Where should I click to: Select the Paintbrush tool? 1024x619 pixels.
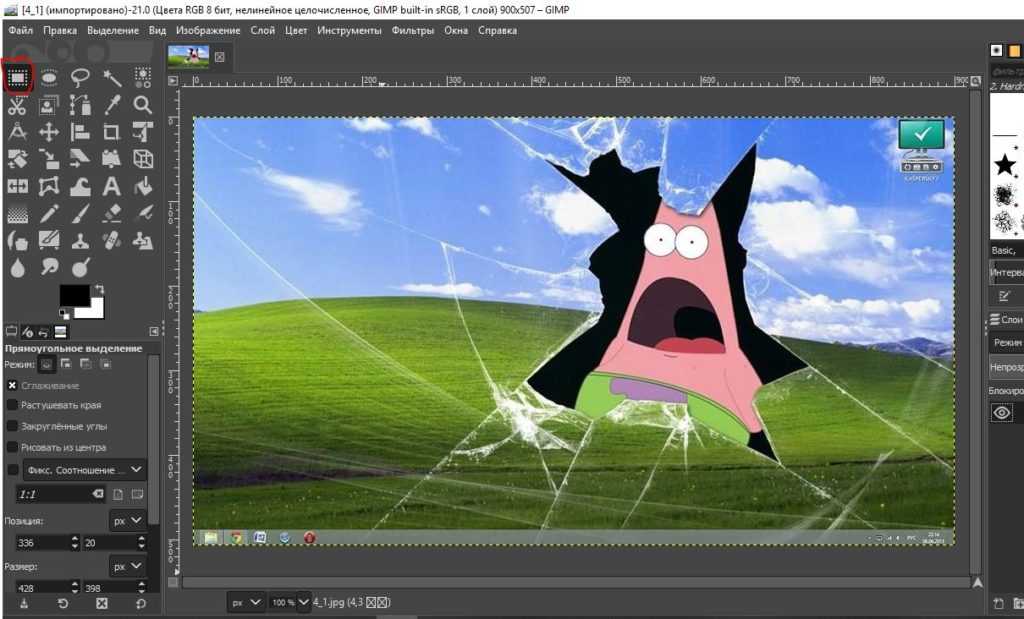[x=80, y=214]
